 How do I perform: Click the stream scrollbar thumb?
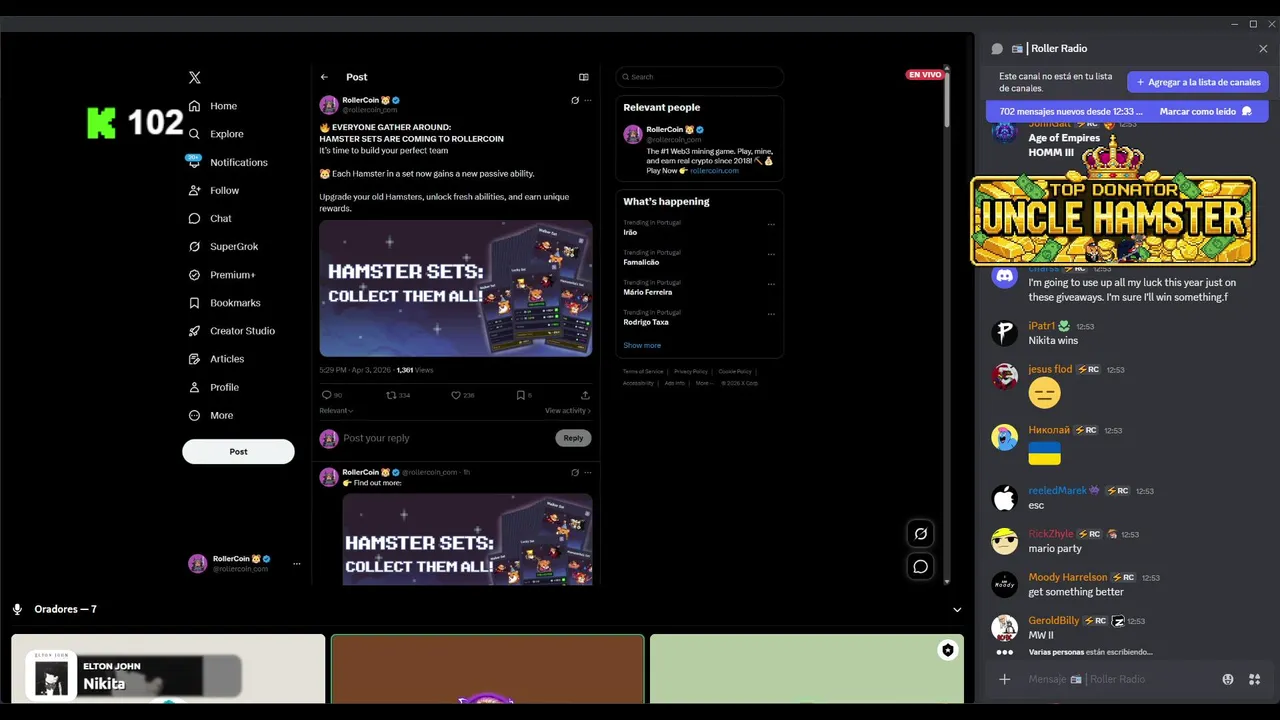[x=947, y=98]
